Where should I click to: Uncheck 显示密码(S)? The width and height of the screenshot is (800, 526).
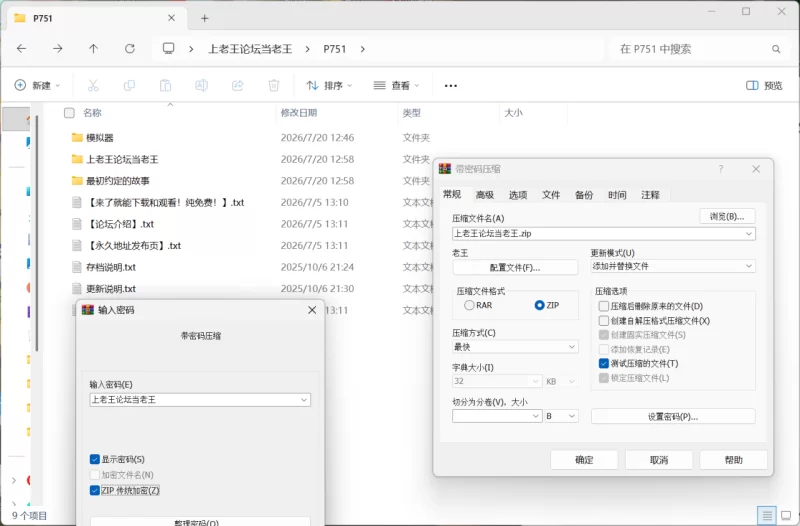pos(94,459)
